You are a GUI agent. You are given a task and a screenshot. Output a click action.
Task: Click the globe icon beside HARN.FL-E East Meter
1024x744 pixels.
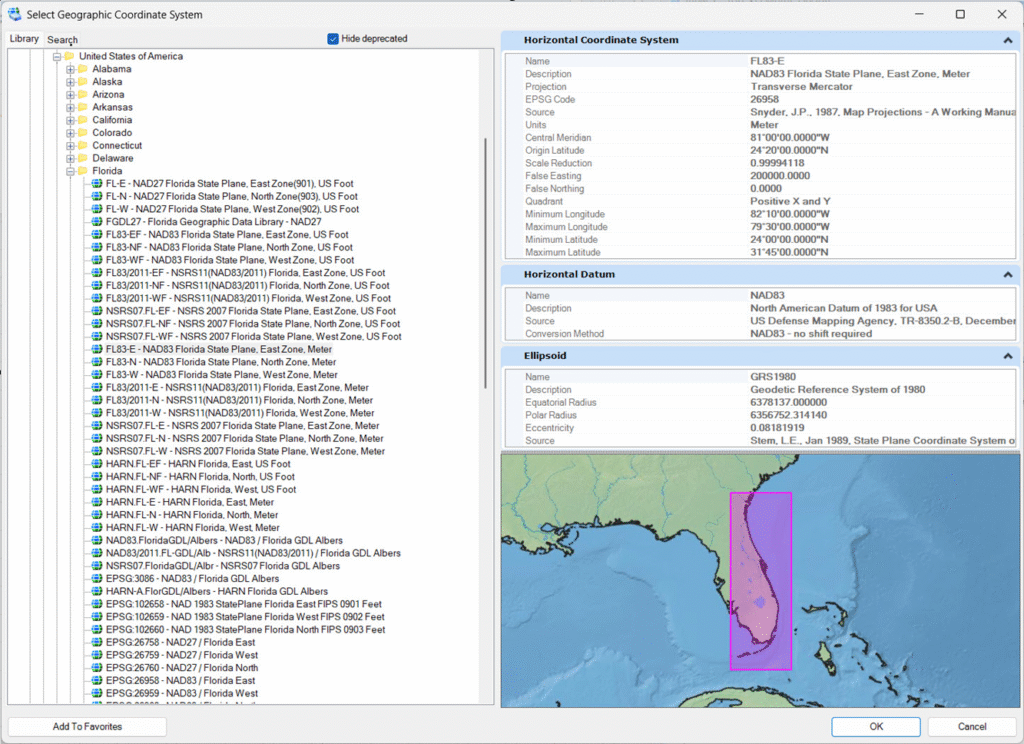pos(97,502)
